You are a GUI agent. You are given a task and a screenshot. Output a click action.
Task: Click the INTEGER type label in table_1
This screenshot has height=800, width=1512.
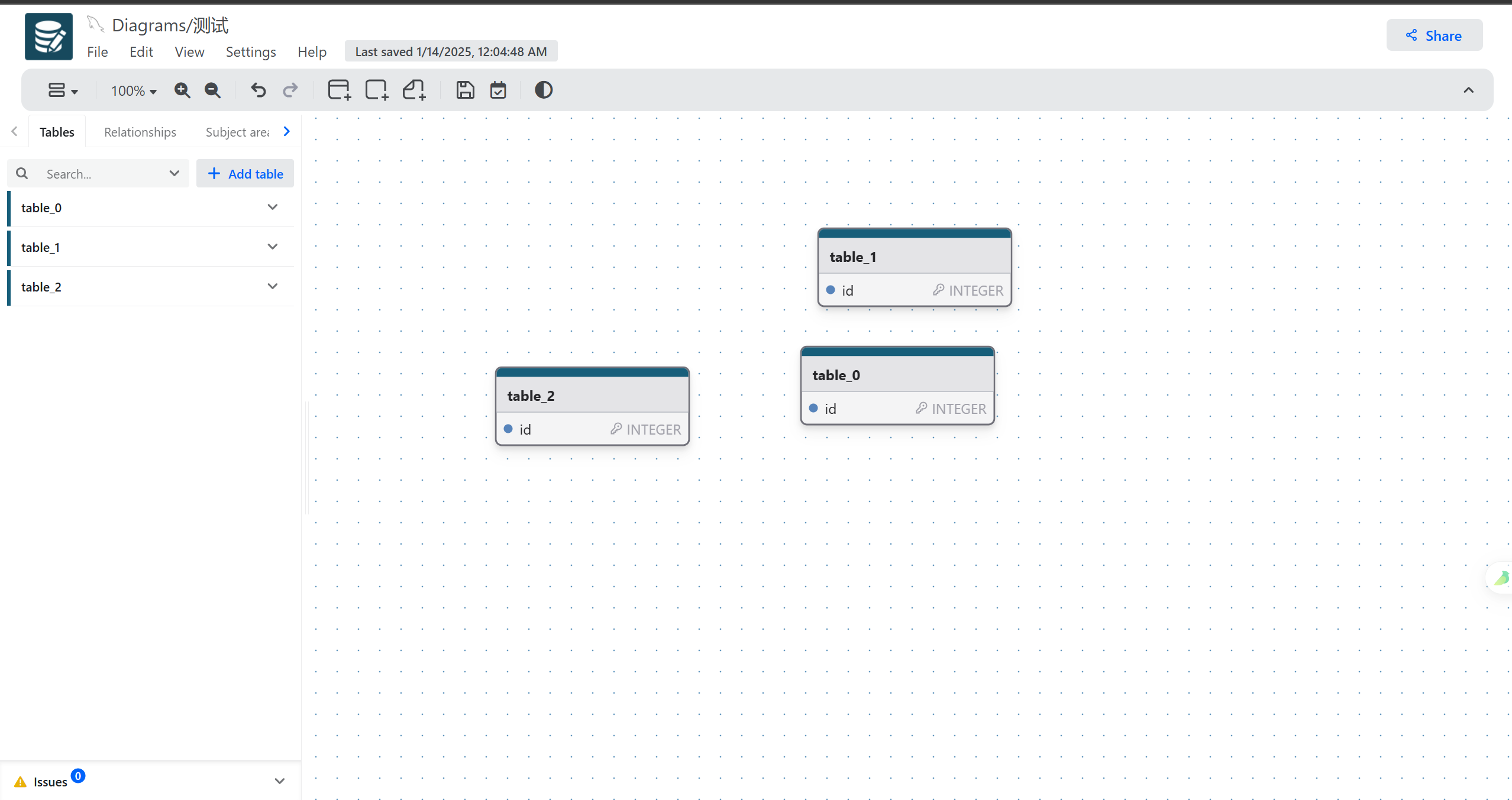tap(976, 290)
